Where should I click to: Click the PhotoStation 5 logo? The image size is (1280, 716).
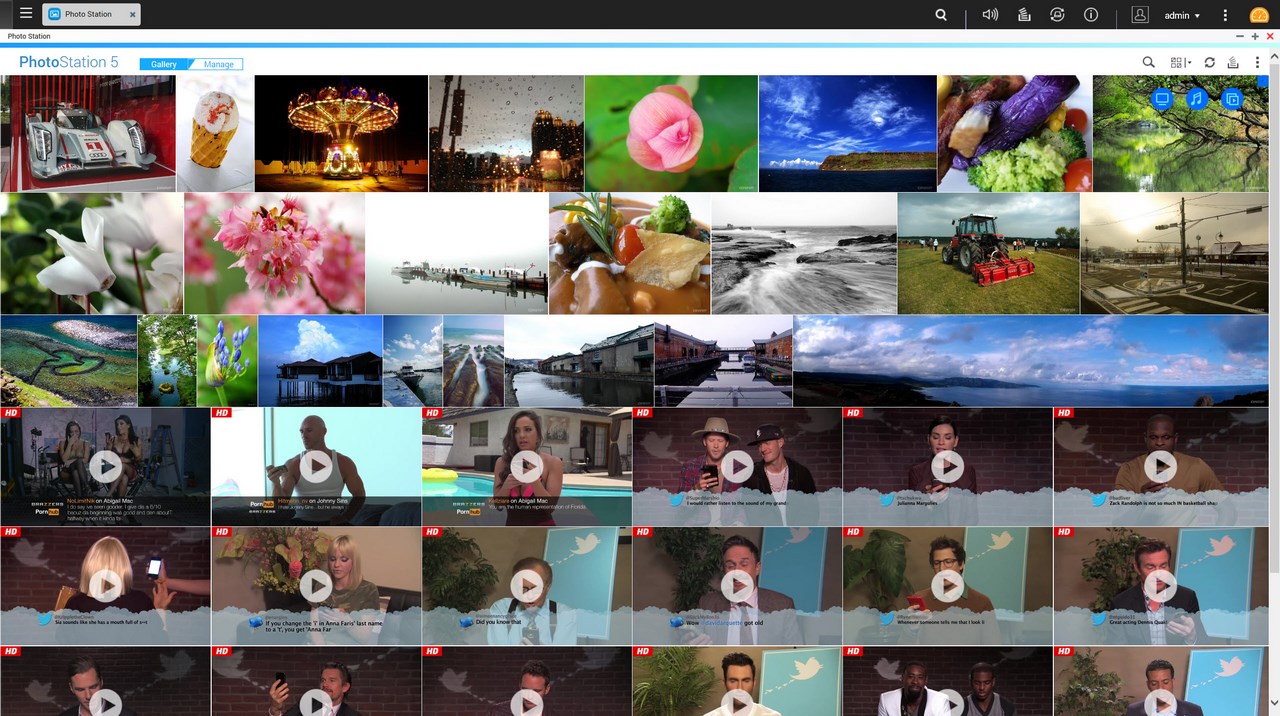point(69,62)
